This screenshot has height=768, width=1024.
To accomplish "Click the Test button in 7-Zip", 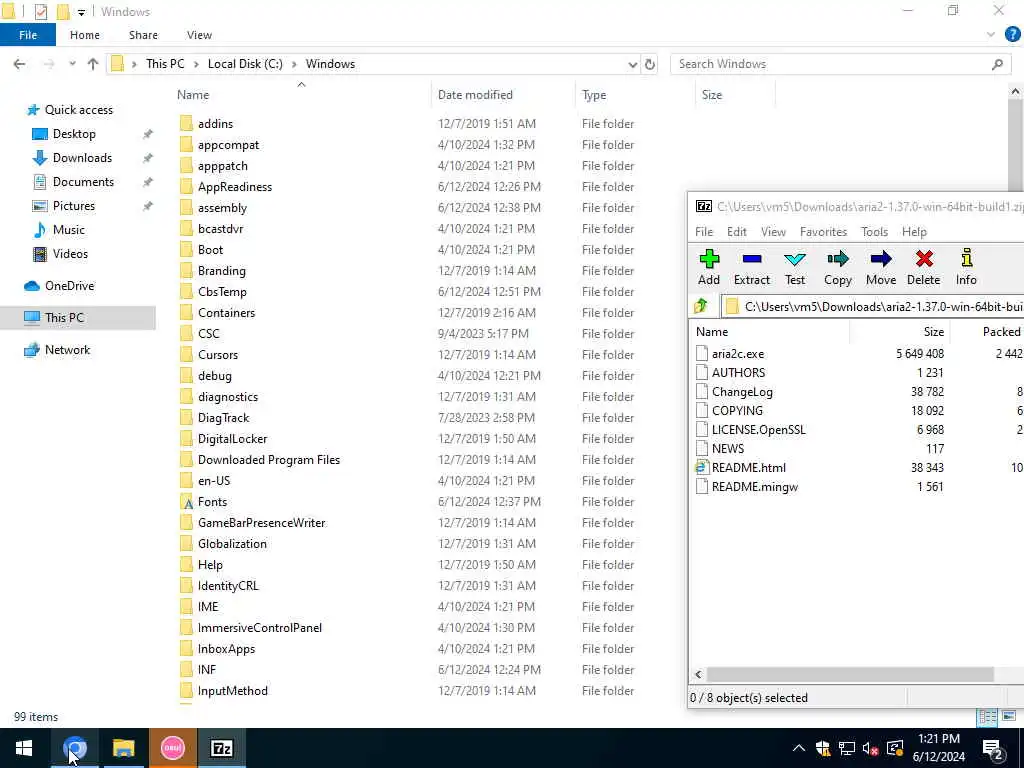I will [x=795, y=268].
